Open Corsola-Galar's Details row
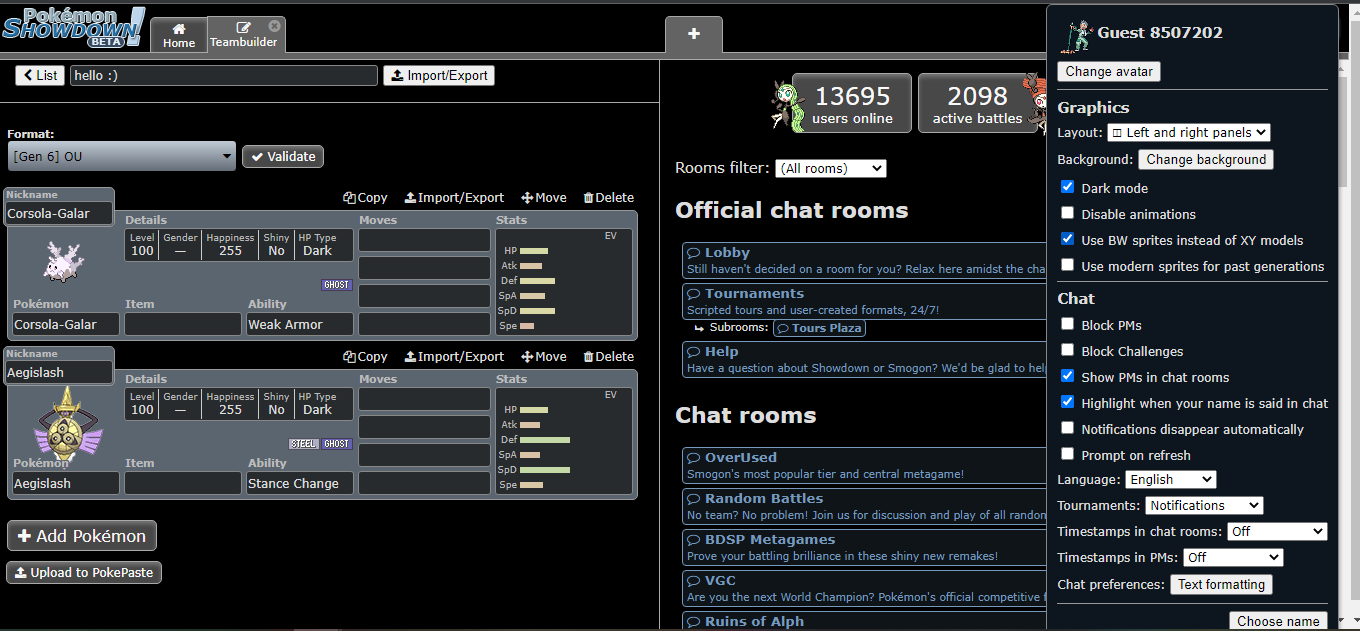Image resolution: width=1360 pixels, height=631 pixels. [238, 245]
